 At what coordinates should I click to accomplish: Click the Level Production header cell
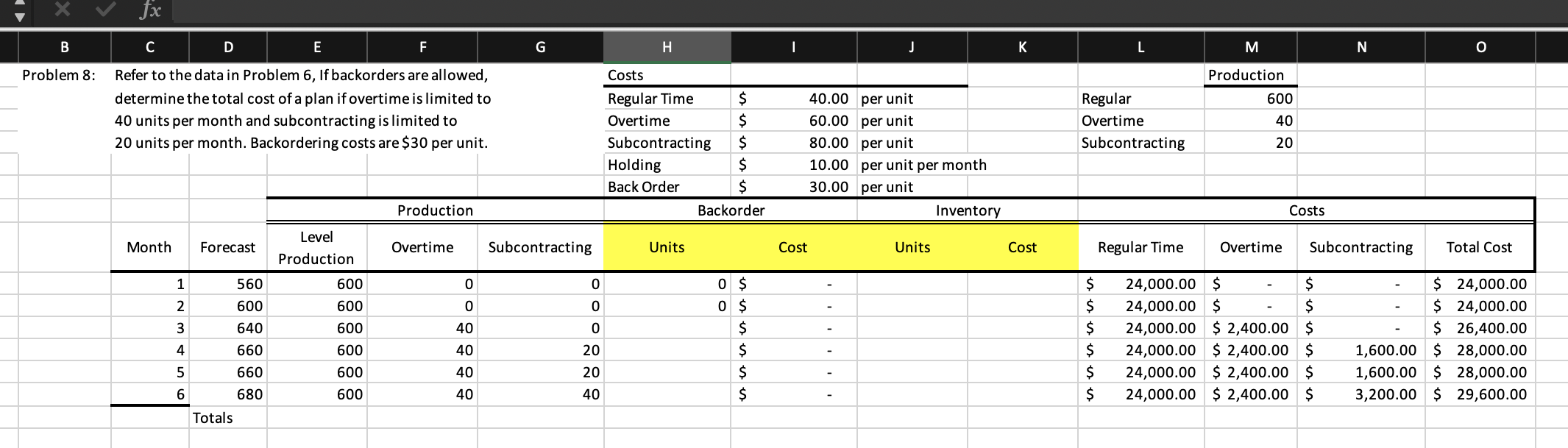coord(316,247)
